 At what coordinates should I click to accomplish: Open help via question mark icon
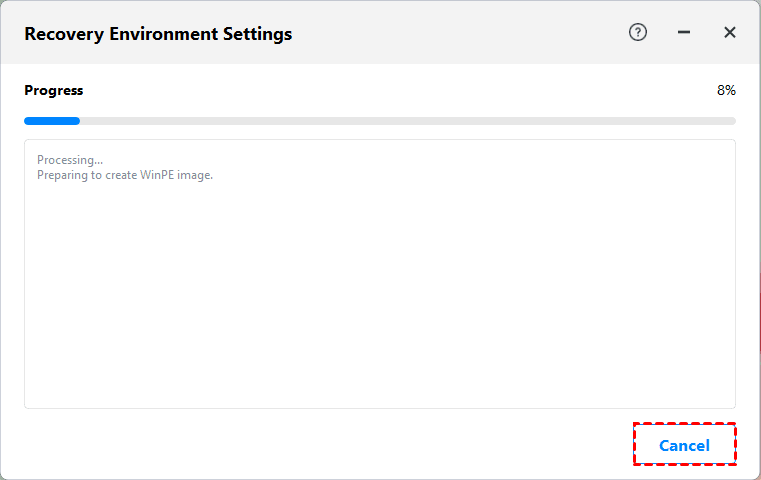(x=638, y=32)
